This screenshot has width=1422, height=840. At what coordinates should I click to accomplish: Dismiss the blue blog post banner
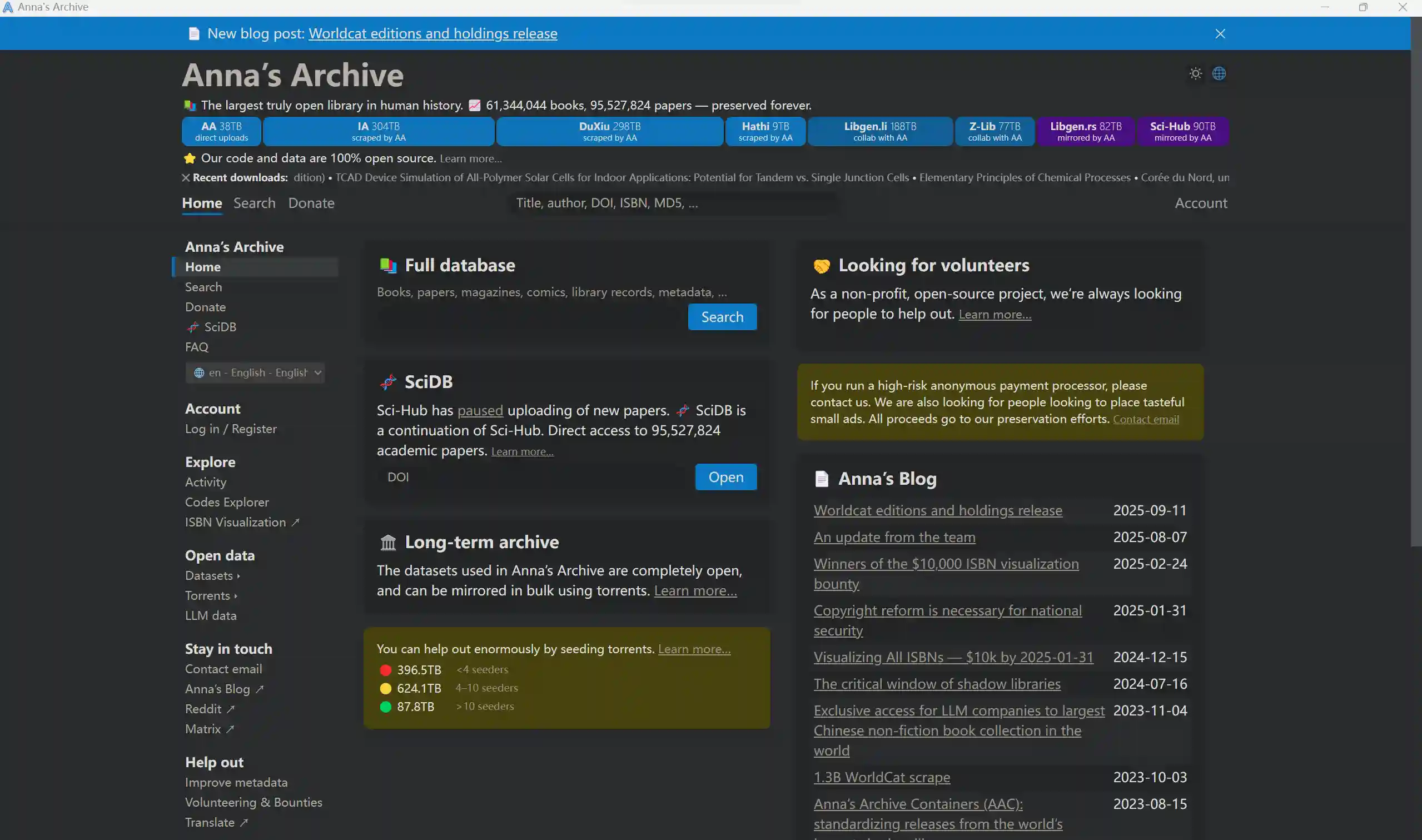click(x=1220, y=34)
